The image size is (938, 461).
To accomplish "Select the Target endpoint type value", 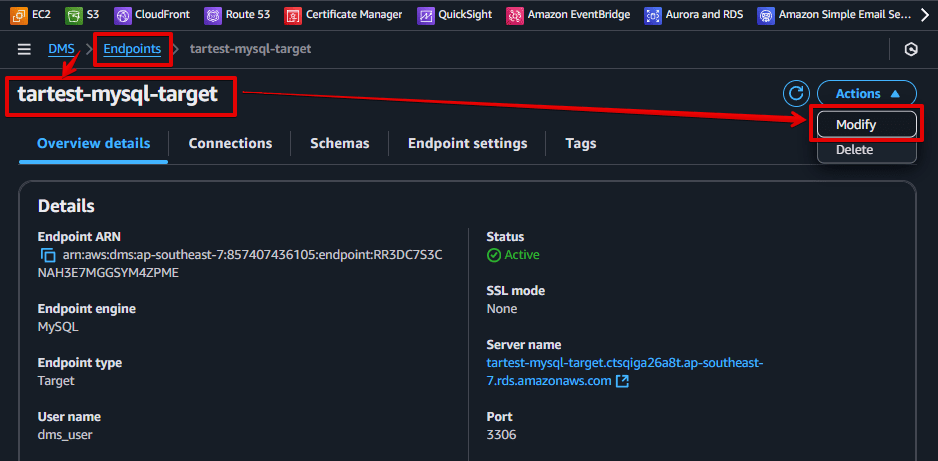I will [x=56, y=381].
